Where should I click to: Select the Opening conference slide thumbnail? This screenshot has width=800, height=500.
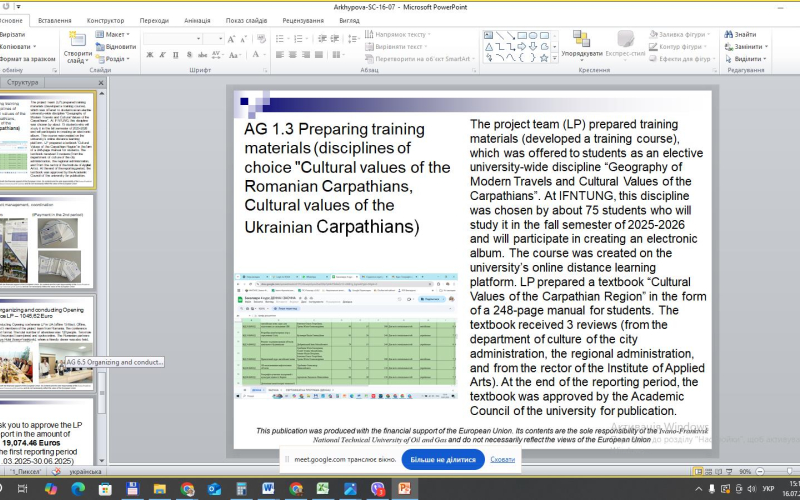click(47, 344)
